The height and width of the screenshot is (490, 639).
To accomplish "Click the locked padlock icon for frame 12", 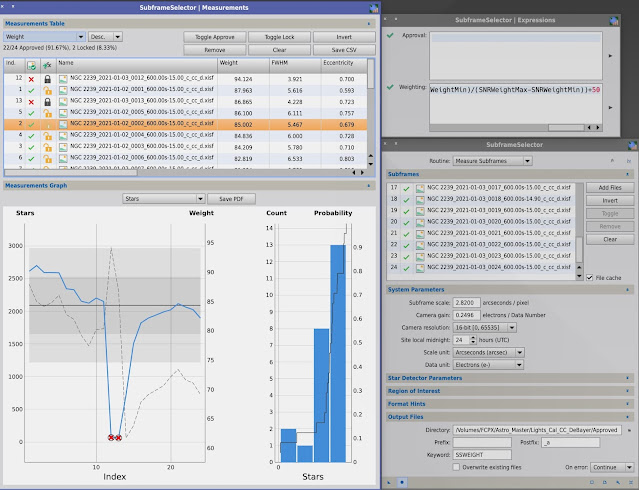I will [48, 79].
